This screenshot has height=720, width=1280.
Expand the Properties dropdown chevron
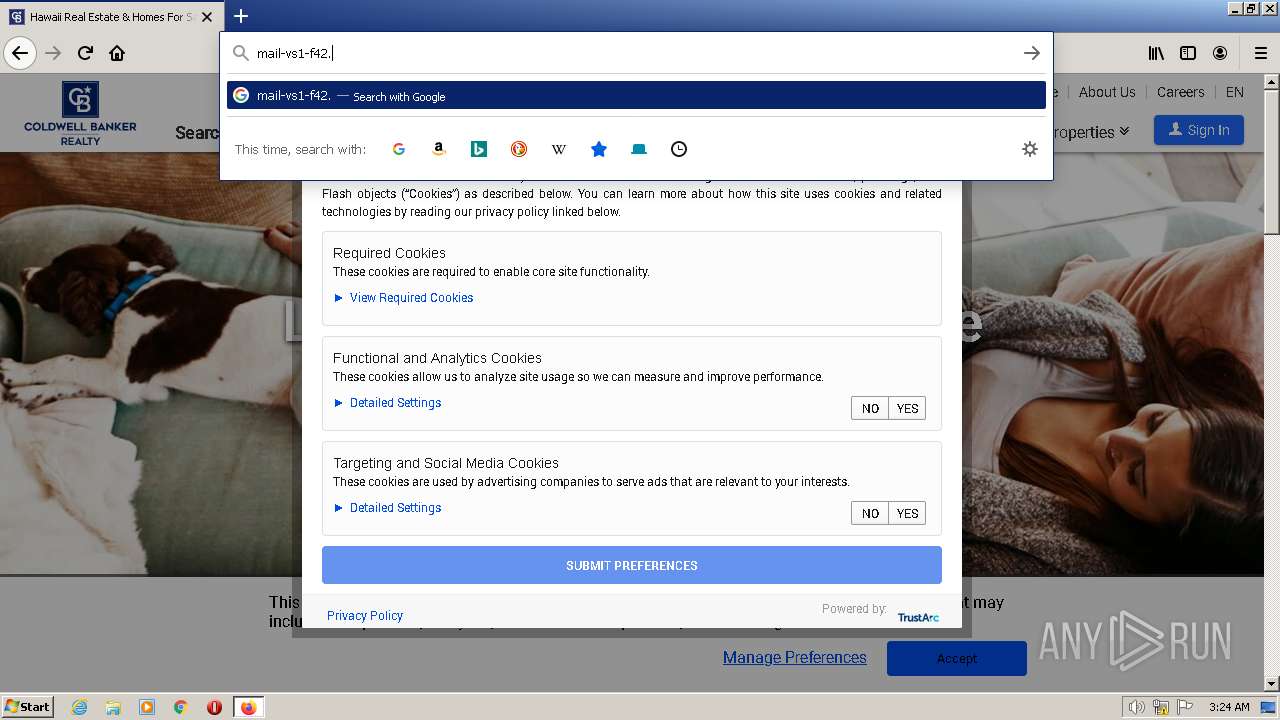click(1125, 131)
